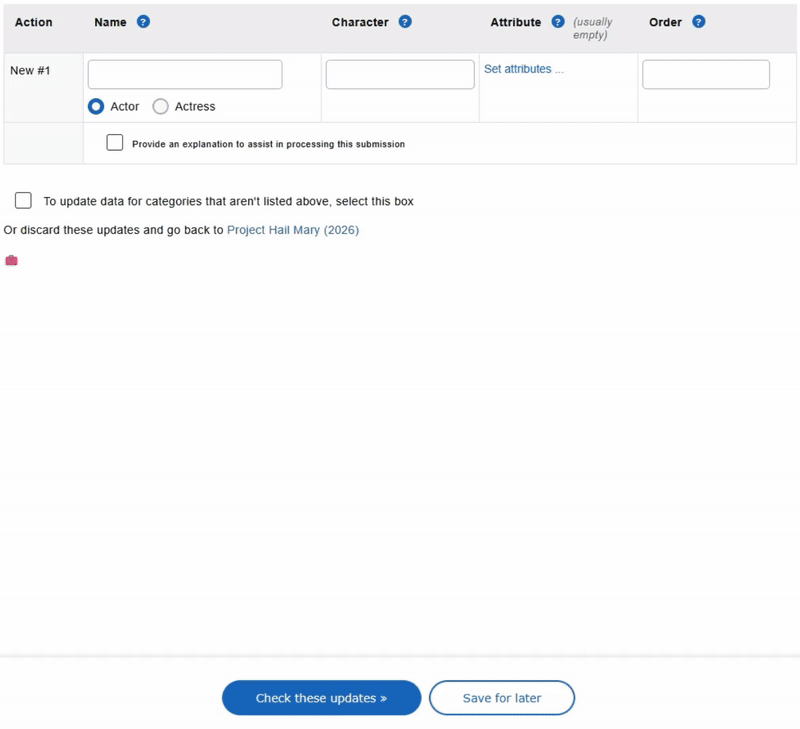Check the provide an explanation checkbox
The image size is (800, 729).
point(115,142)
